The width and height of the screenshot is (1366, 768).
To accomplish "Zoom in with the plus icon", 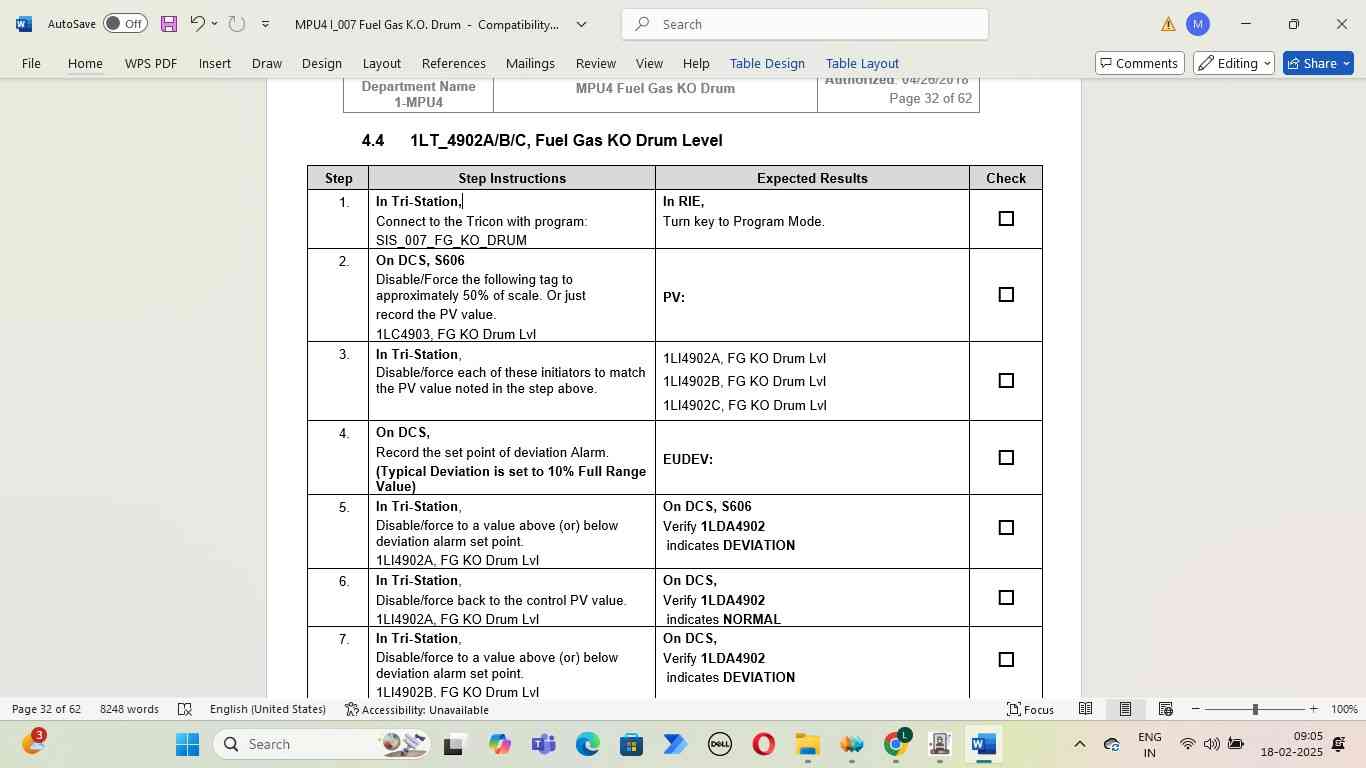I will 1314,709.
